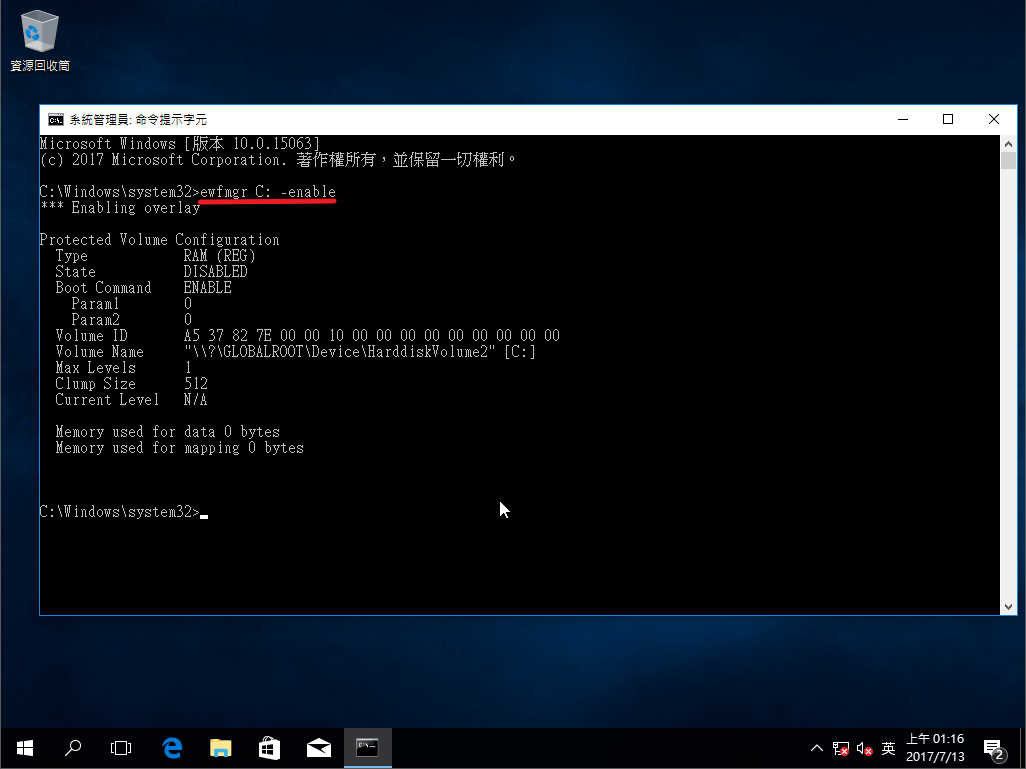Open File Explorer from the taskbar
Image resolution: width=1026 pixels, height=769 pixels.
point(220,747)
